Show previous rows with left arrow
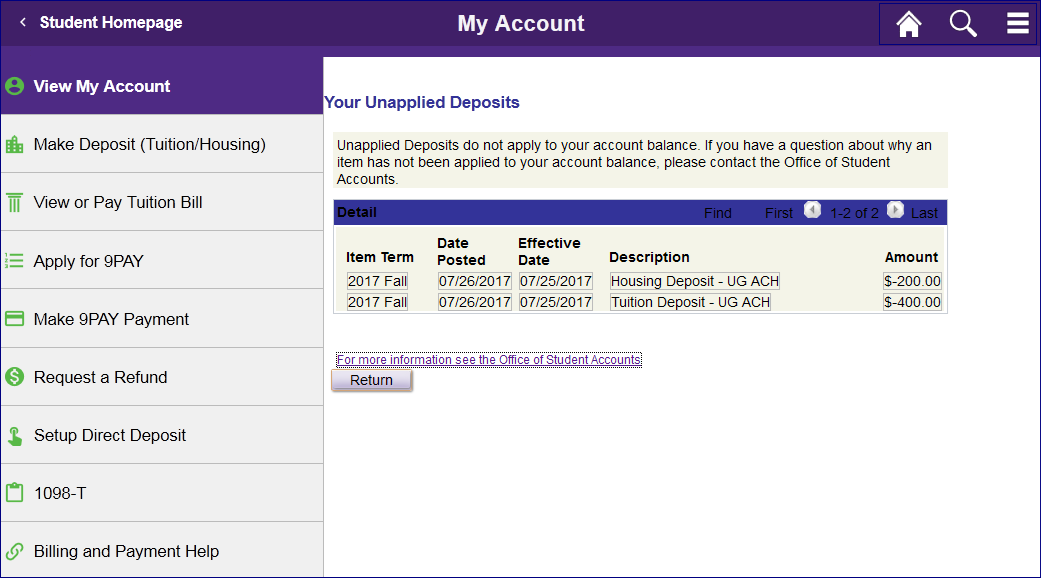Image resolution: width=1041 pixels, height=578 pixels. [x=812, y=210]
